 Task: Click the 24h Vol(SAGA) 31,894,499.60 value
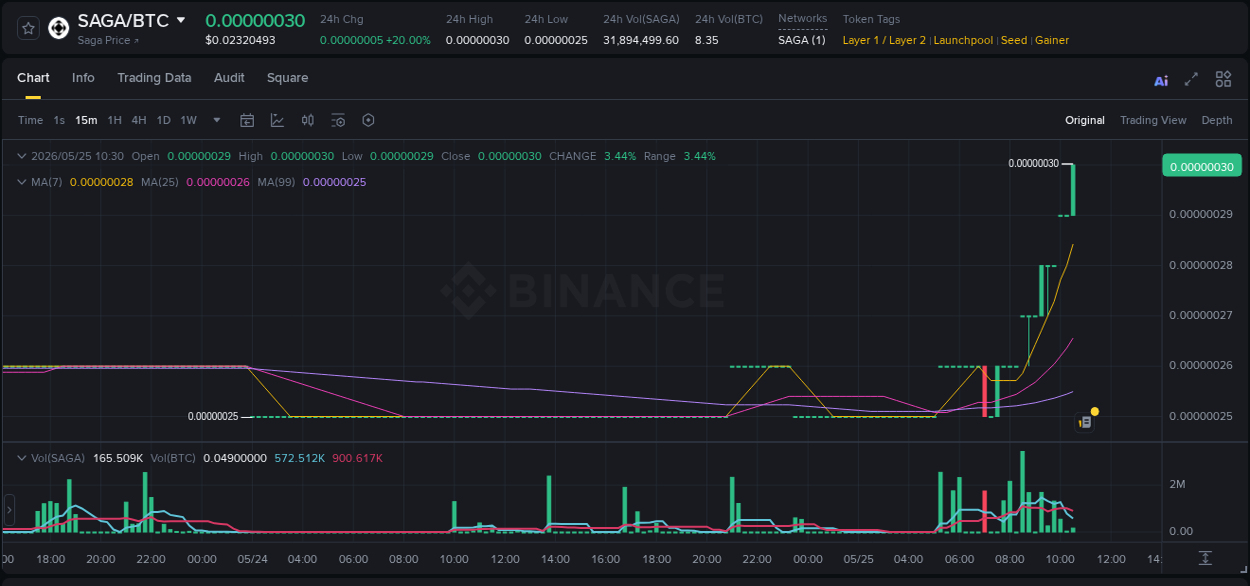641,40
